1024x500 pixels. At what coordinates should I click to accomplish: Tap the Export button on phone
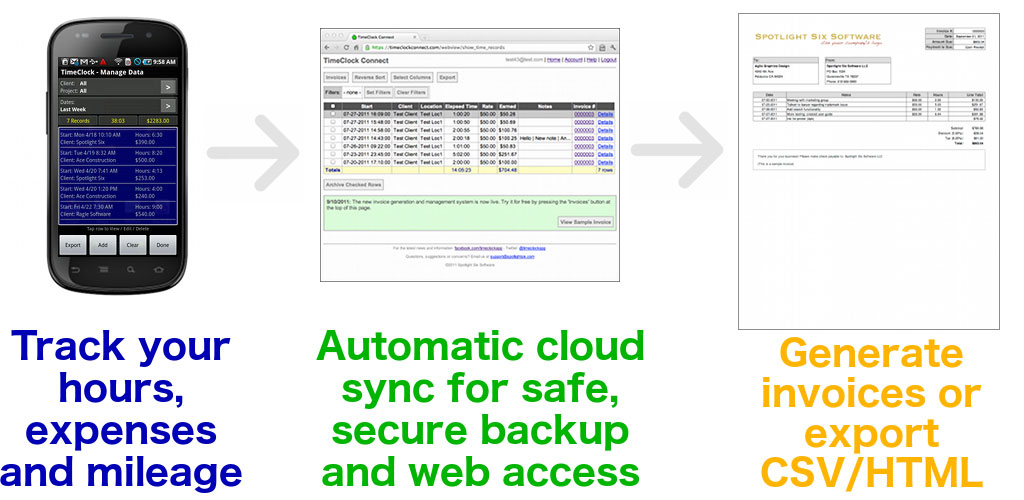click(x=72, y=245)
